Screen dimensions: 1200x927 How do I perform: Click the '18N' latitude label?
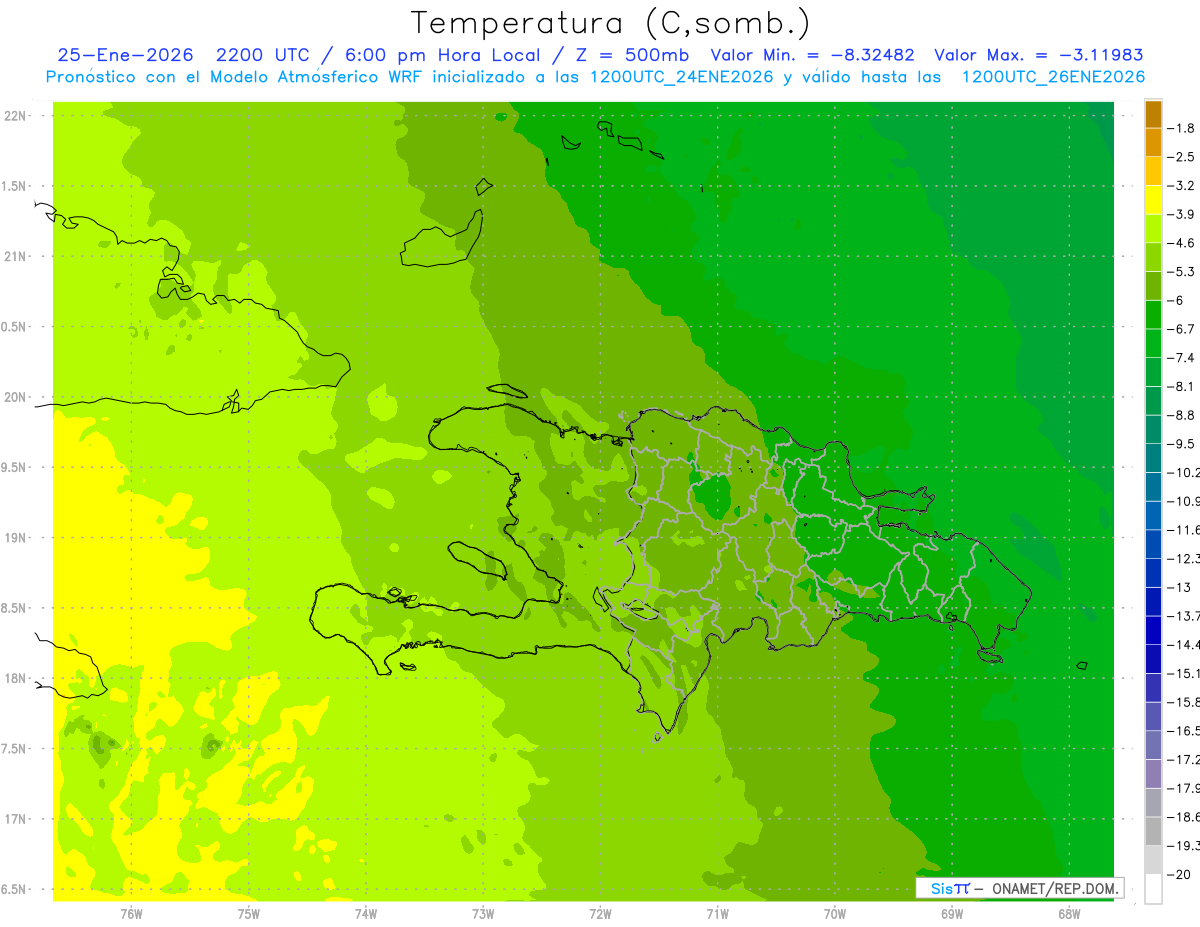pyautogui.click(x=15, y=678)
